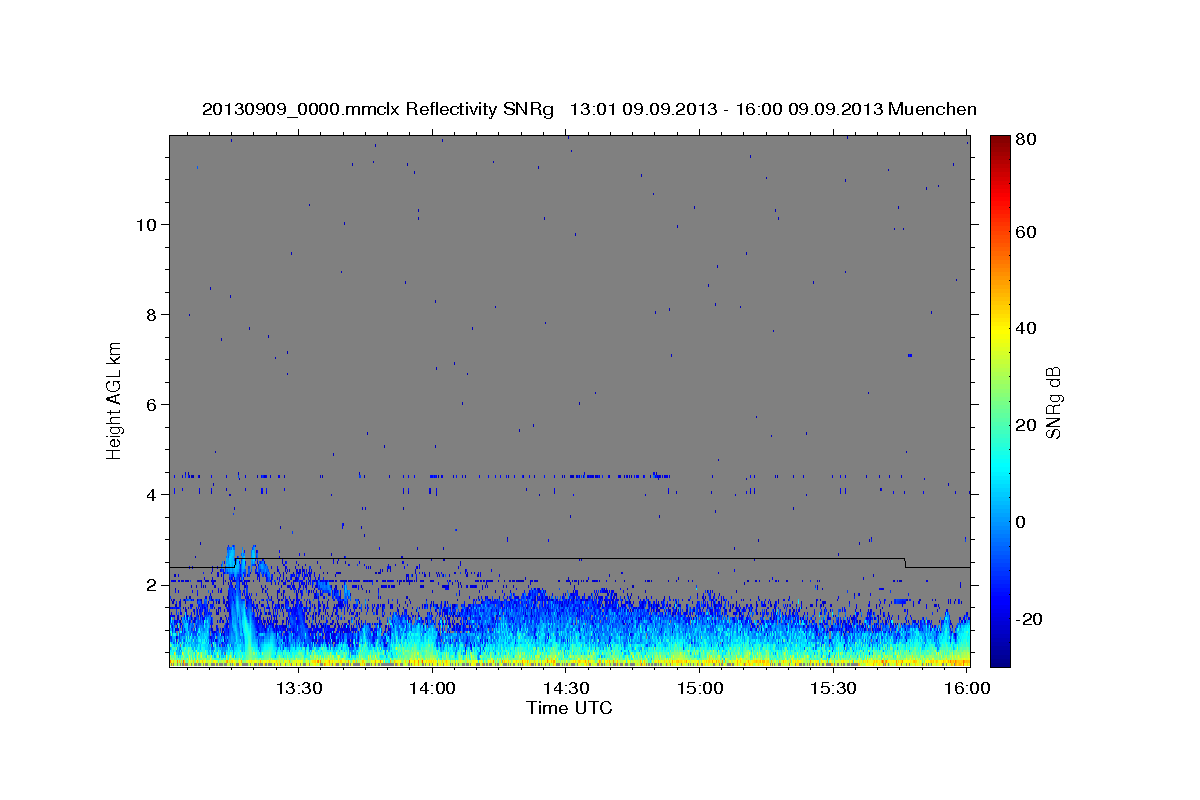
Task: Click the colorbar value 0
Action: [1021, 522]
